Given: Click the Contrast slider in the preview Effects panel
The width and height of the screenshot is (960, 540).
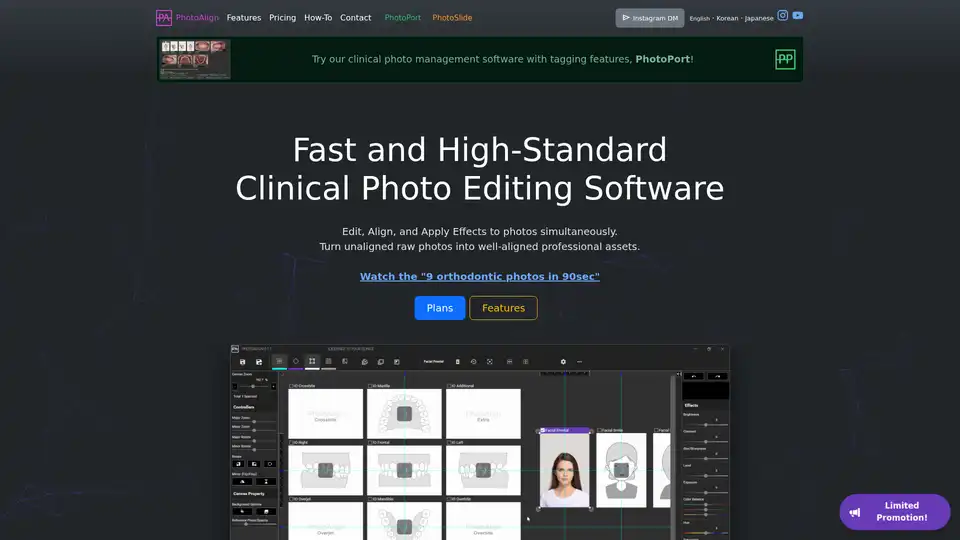Looking at the screenshot, I should click(705, 441).
